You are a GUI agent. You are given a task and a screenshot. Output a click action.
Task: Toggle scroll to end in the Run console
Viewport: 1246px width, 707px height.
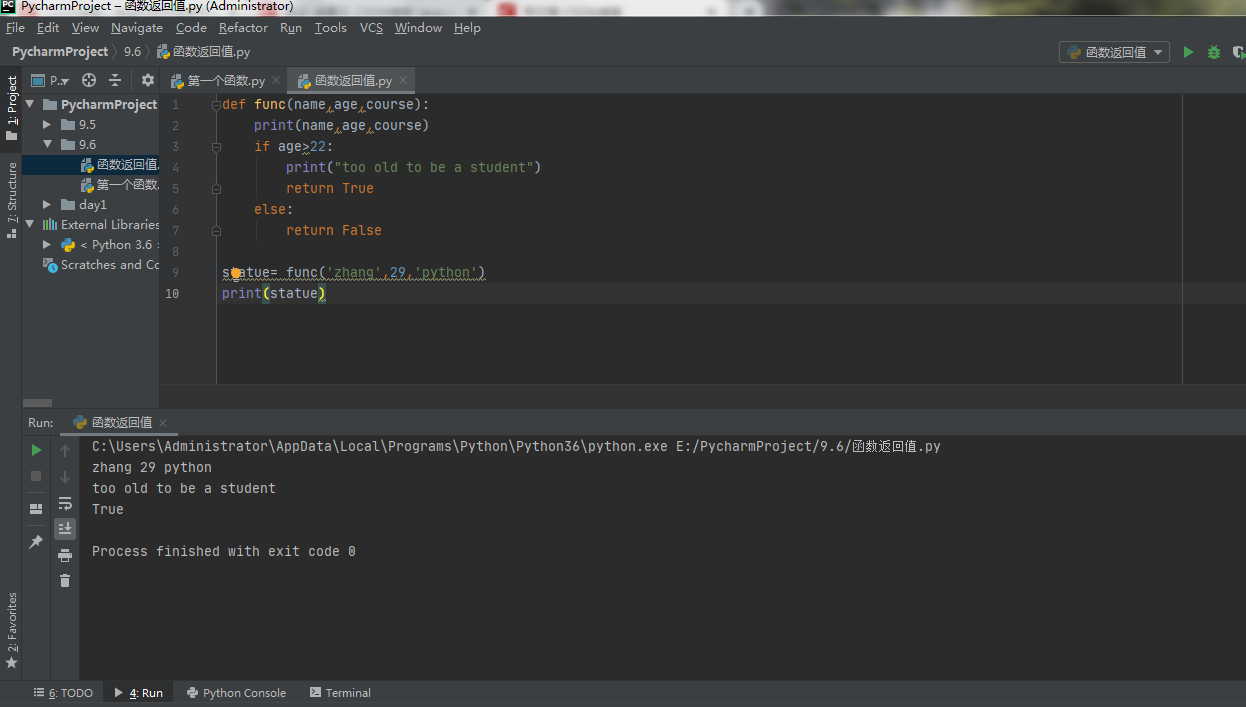coord(65,529)
